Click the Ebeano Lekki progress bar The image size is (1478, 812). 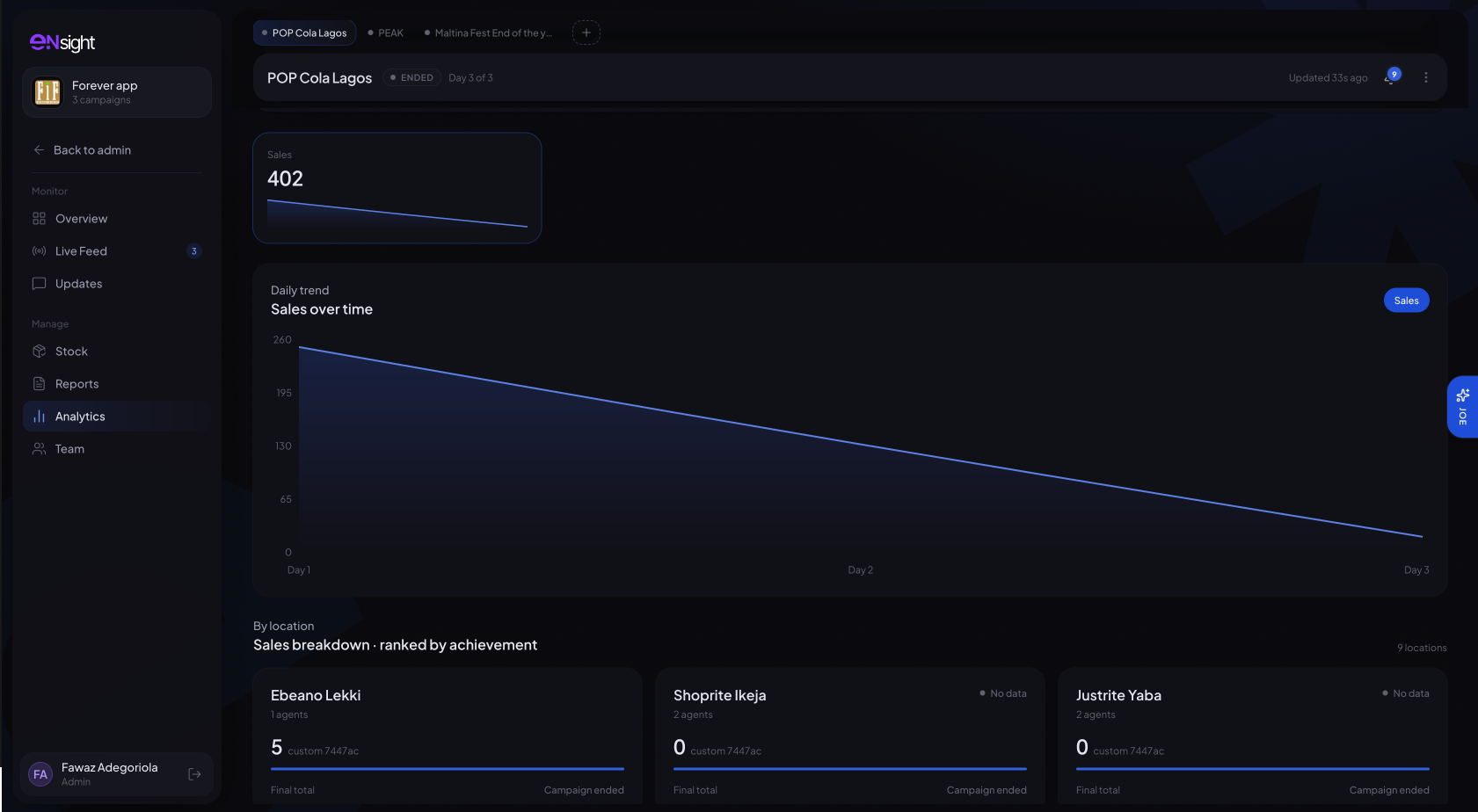click(x=448, y=769)
